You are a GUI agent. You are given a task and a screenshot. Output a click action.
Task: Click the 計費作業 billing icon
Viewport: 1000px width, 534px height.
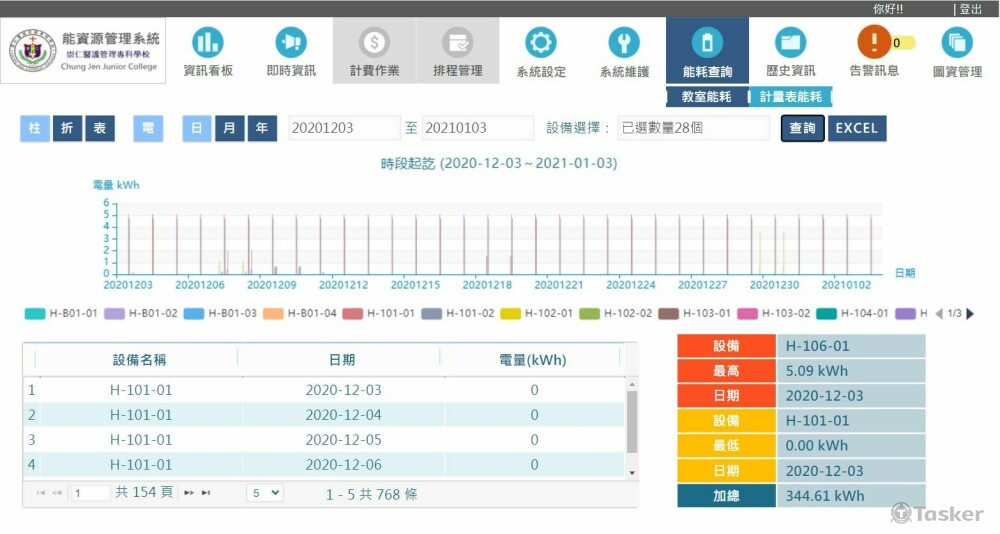374,44
